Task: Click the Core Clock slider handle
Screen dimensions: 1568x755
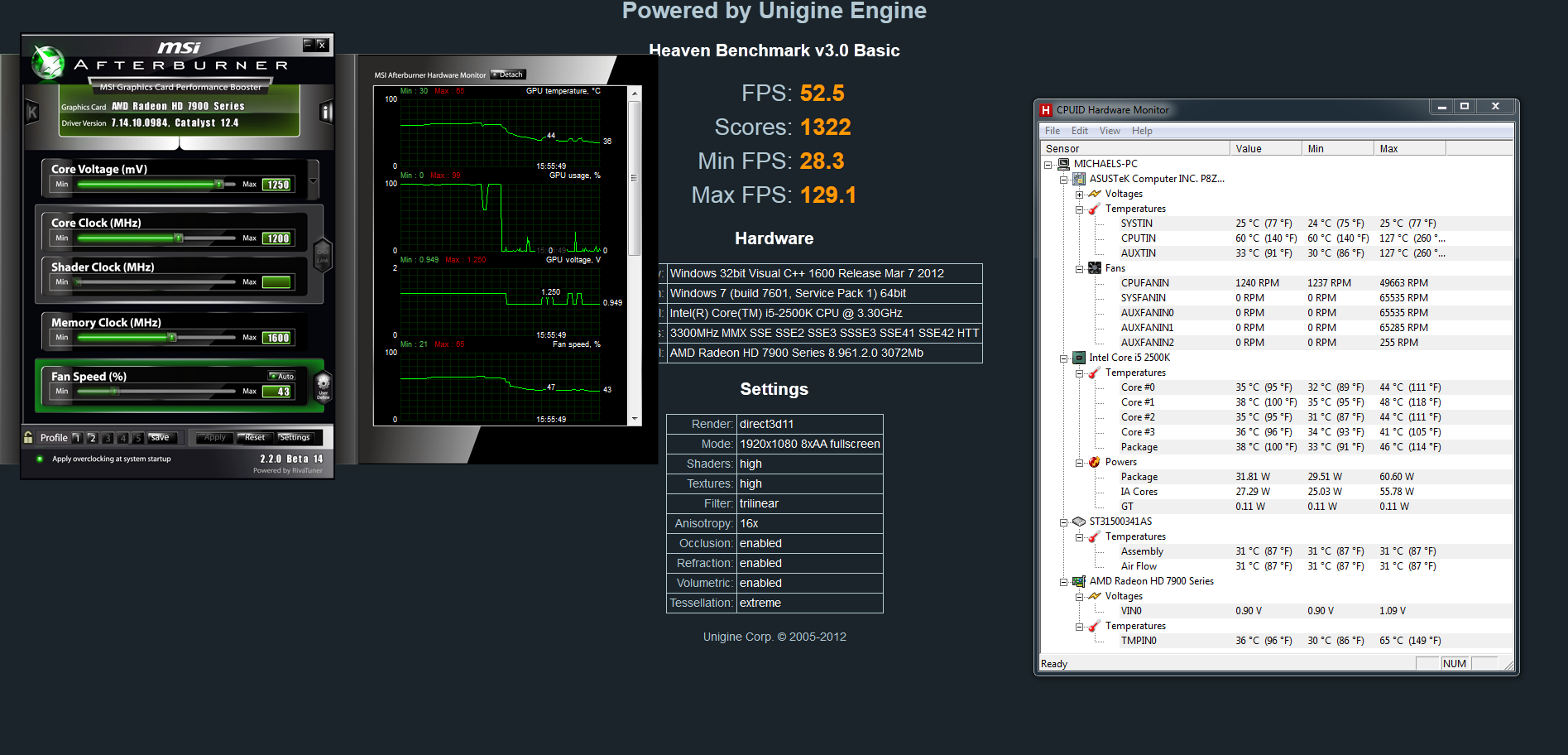Action: click(178, 238)
